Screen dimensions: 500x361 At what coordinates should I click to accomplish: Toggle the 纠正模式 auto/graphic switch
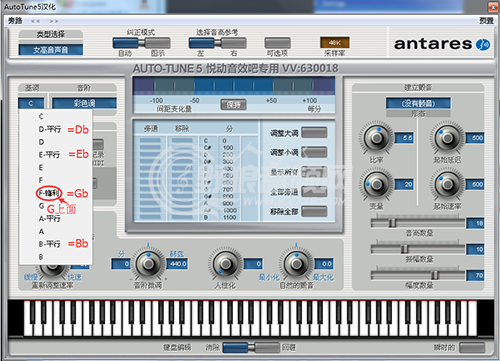point(142,43)
